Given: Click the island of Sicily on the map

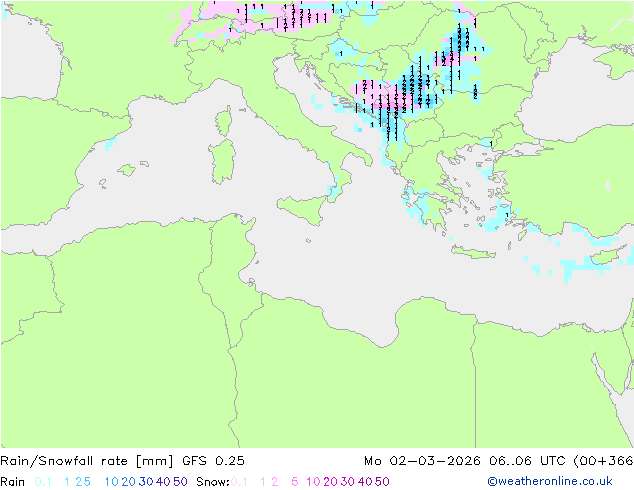Looking at the screenshot, I should pyautogui.click(x=303, y=209).
